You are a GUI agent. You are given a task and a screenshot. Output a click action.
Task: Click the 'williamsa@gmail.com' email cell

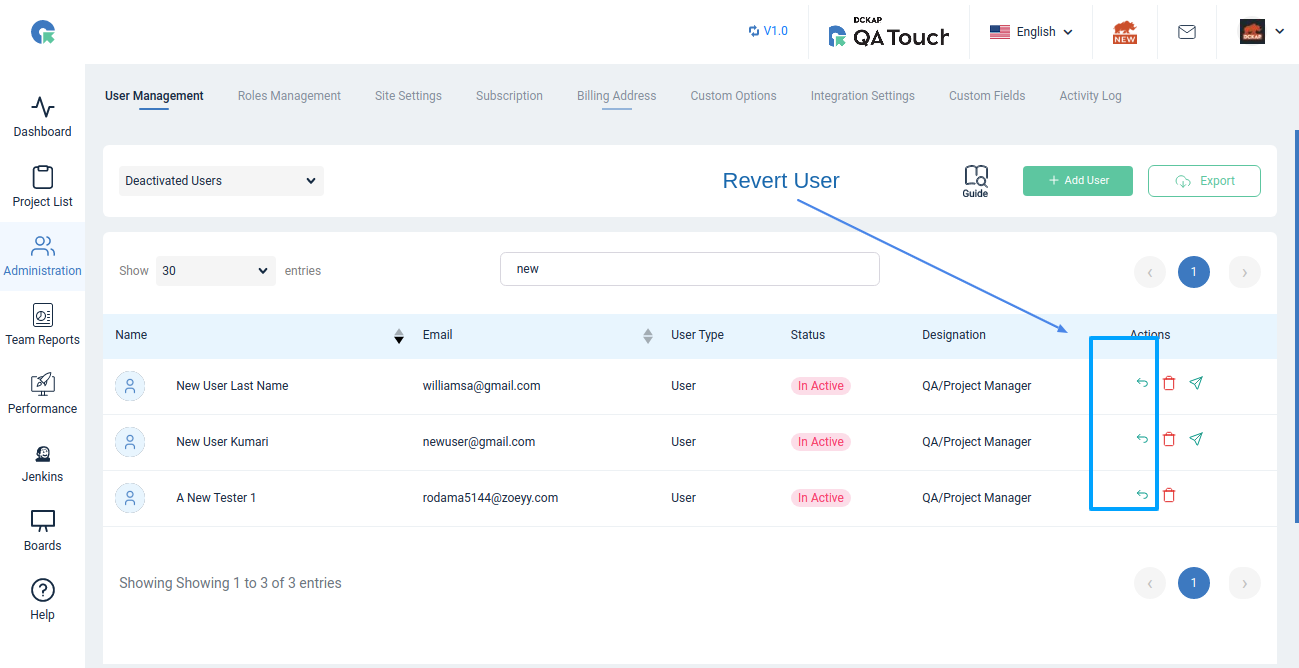(482, 386)
